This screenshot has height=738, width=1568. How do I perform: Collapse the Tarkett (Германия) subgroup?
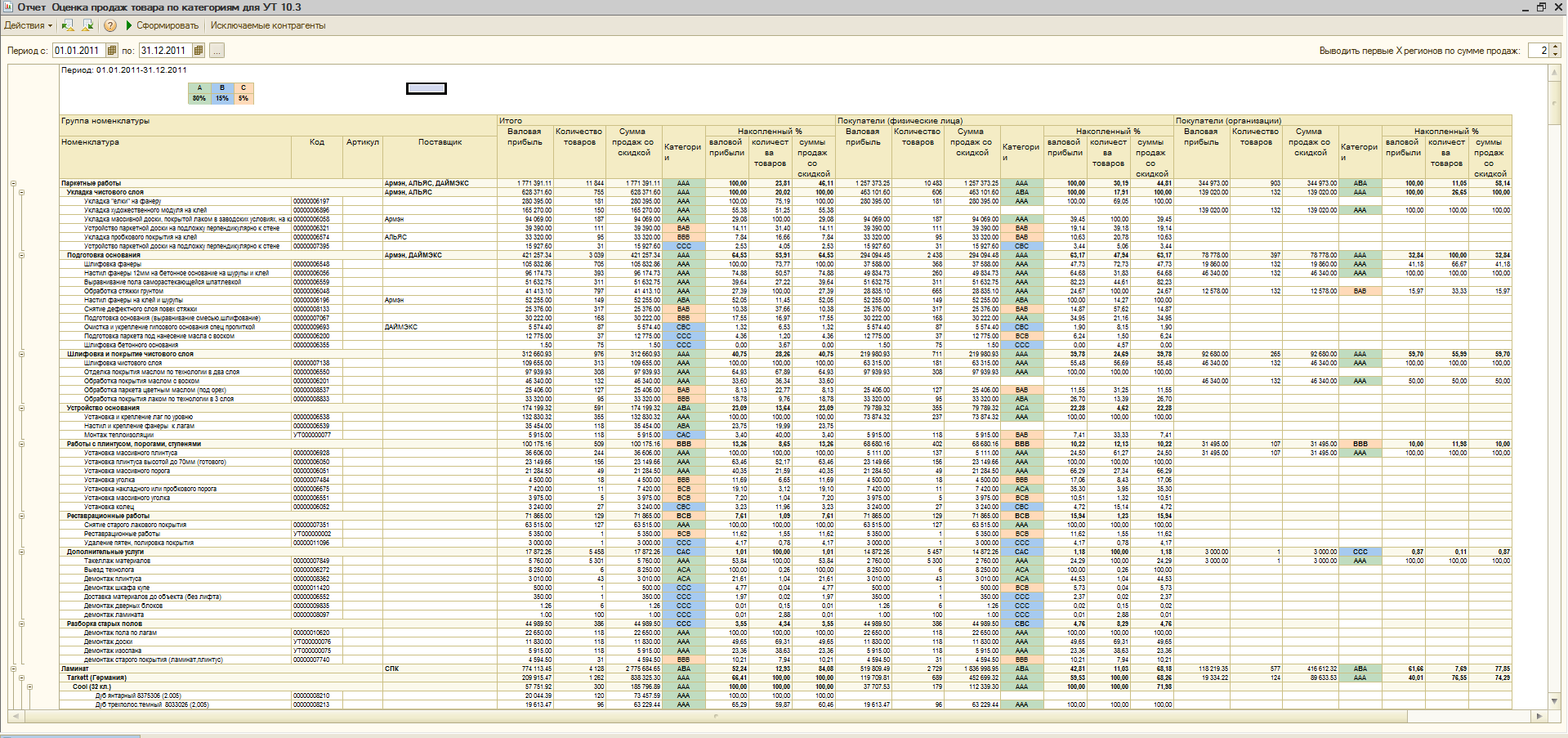(21, 678)
